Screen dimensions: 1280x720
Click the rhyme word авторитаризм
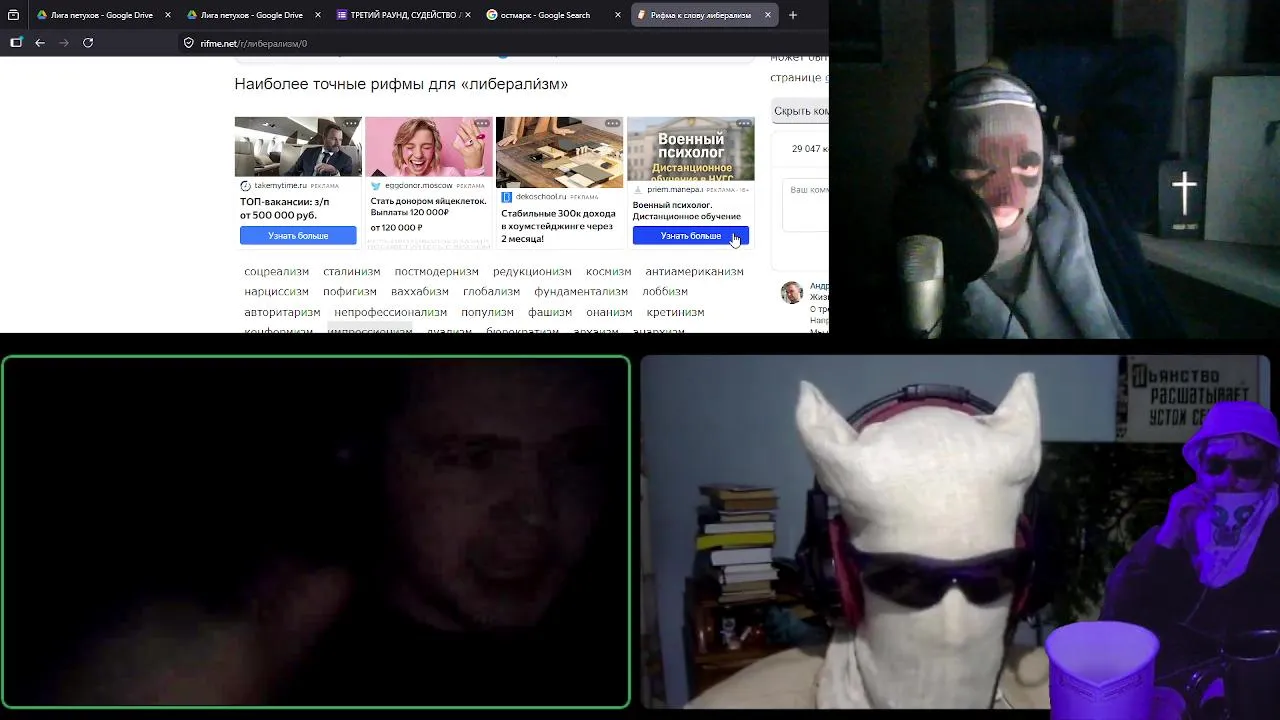click(x=282, y=312)
